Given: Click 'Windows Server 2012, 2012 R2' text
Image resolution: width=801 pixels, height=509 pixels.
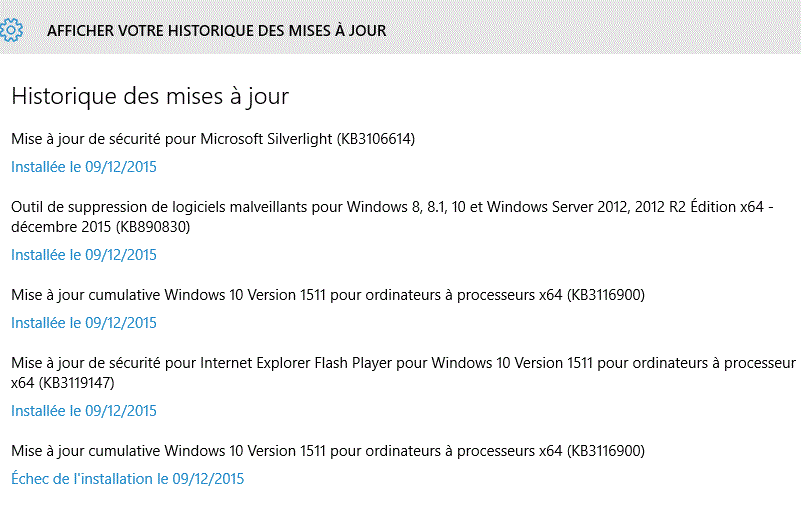Looking at the screenshot, I should (x=586, y=207).
